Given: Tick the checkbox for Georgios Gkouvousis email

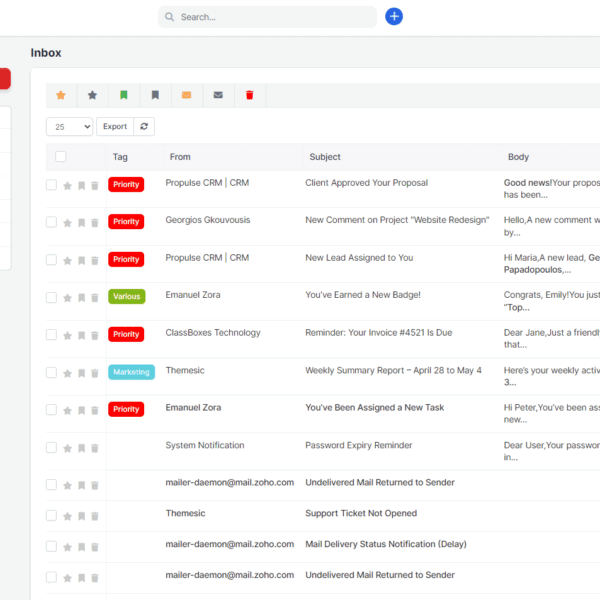Looking at the screenshot, I should pos(51,222).
